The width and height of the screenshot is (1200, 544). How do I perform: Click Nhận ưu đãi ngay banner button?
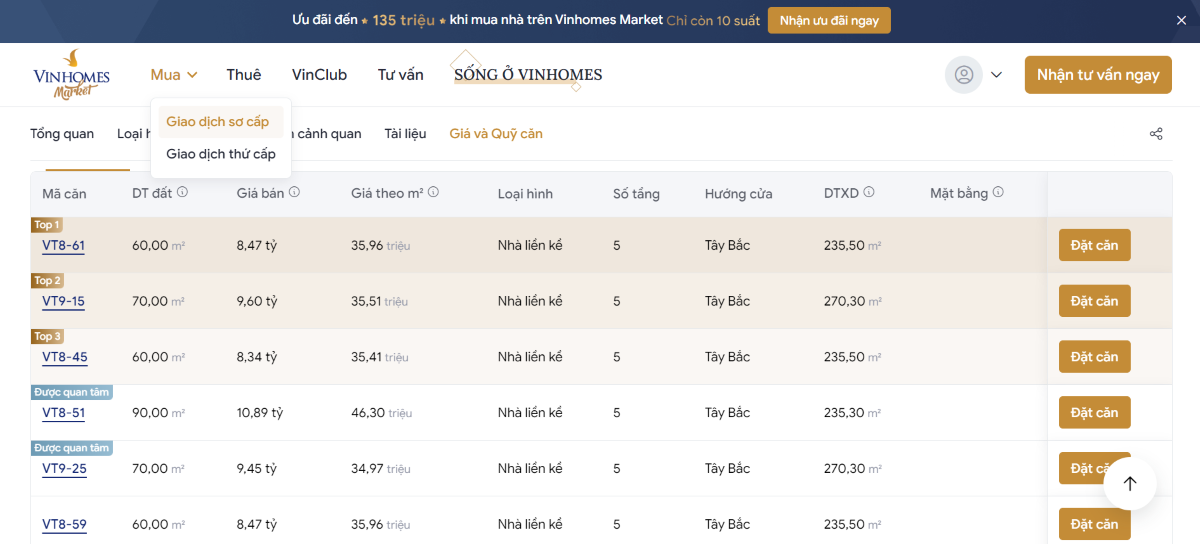pyautogui.click(x=828, y=21)
